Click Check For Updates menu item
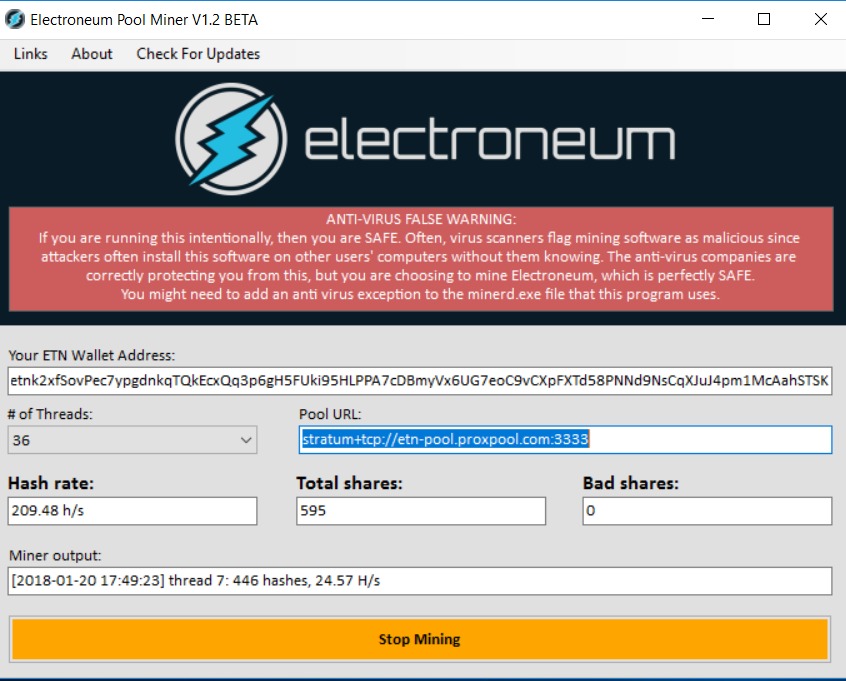 [198, 54]
